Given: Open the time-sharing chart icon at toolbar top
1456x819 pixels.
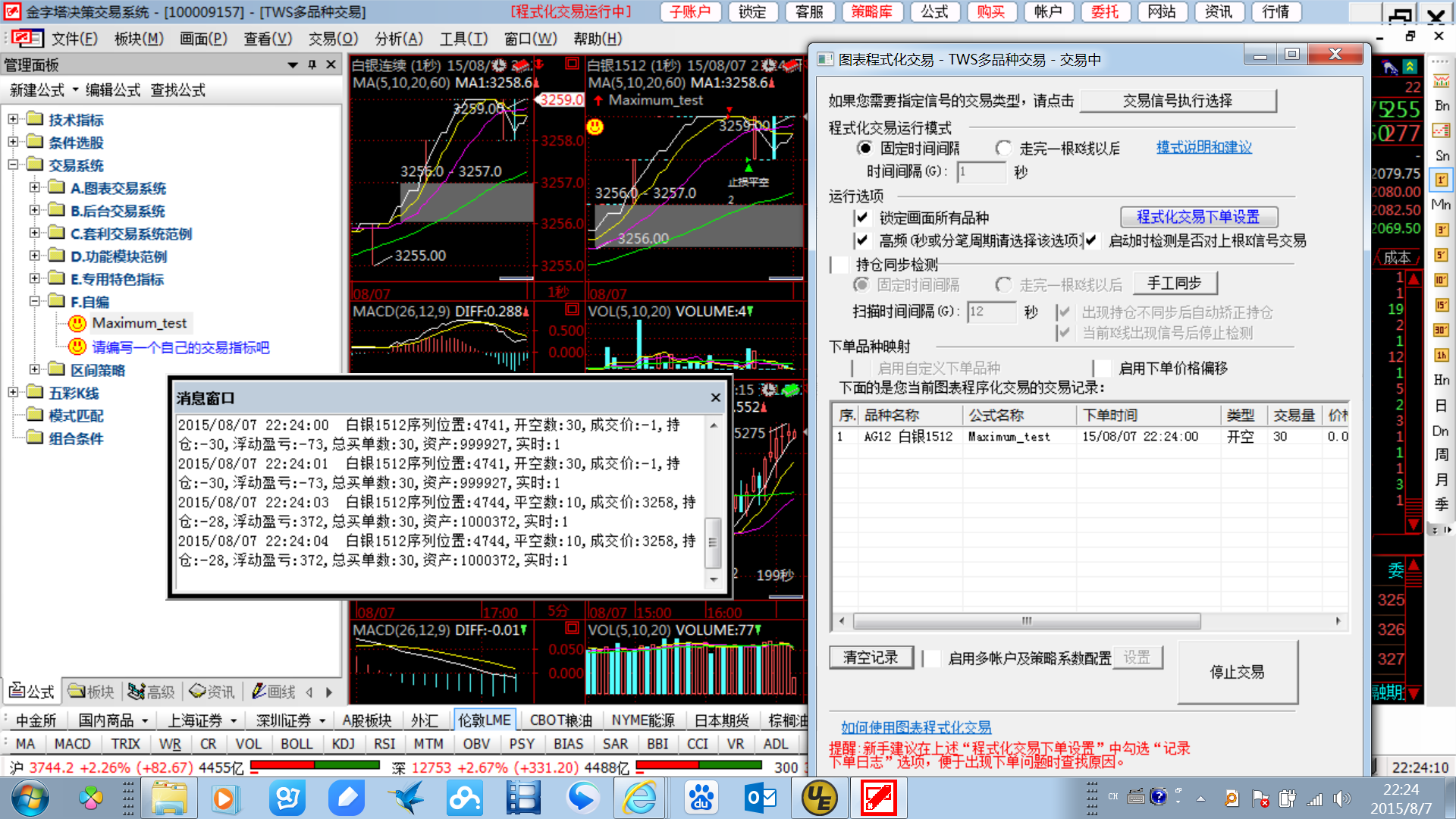Looking at the screenshot, I should tap(1442, 80).
